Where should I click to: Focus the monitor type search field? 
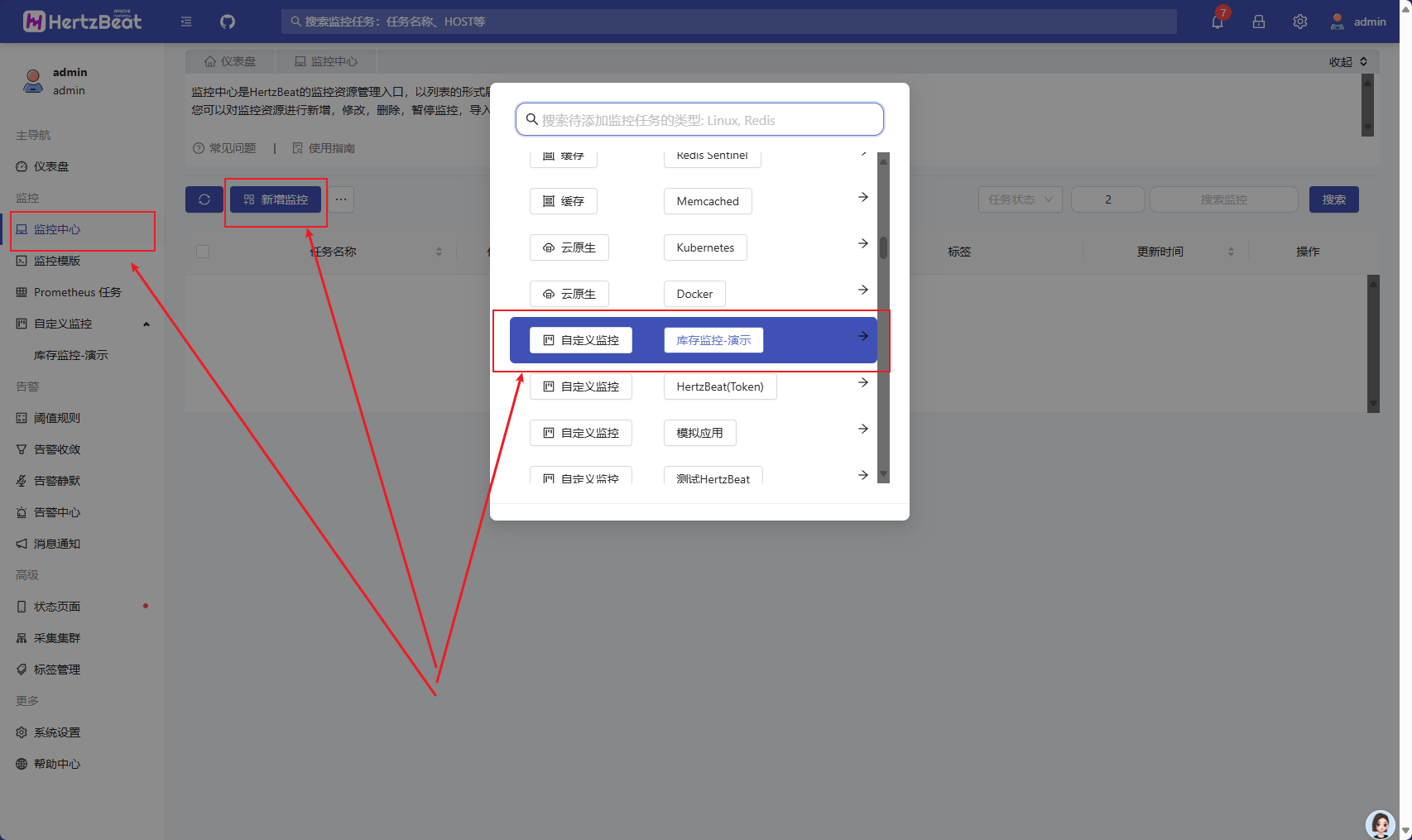(x=699, y=120)
